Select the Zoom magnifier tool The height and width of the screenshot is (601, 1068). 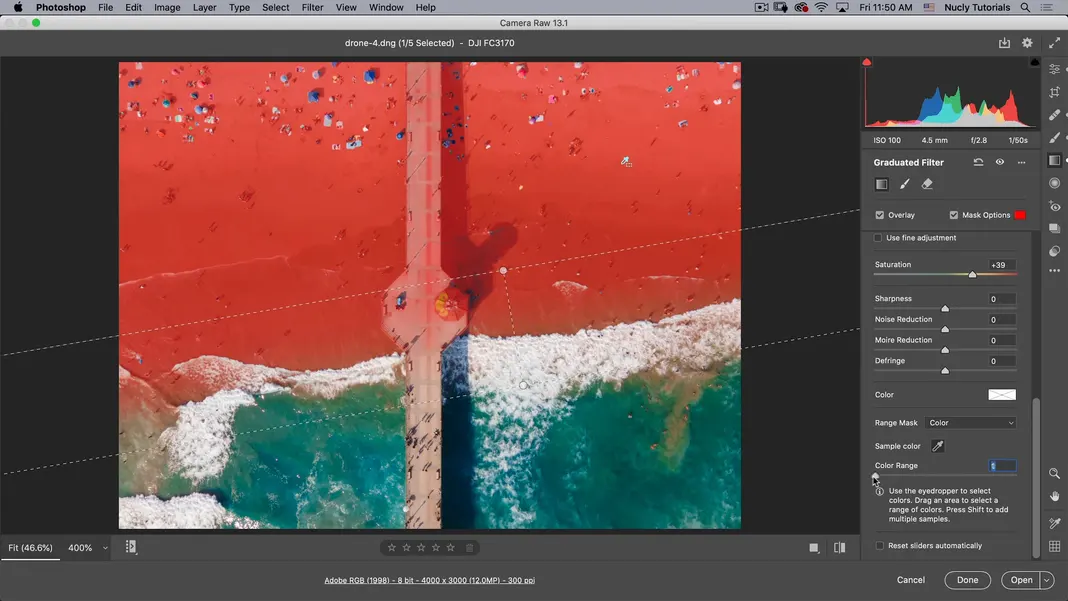point(1054,473)
